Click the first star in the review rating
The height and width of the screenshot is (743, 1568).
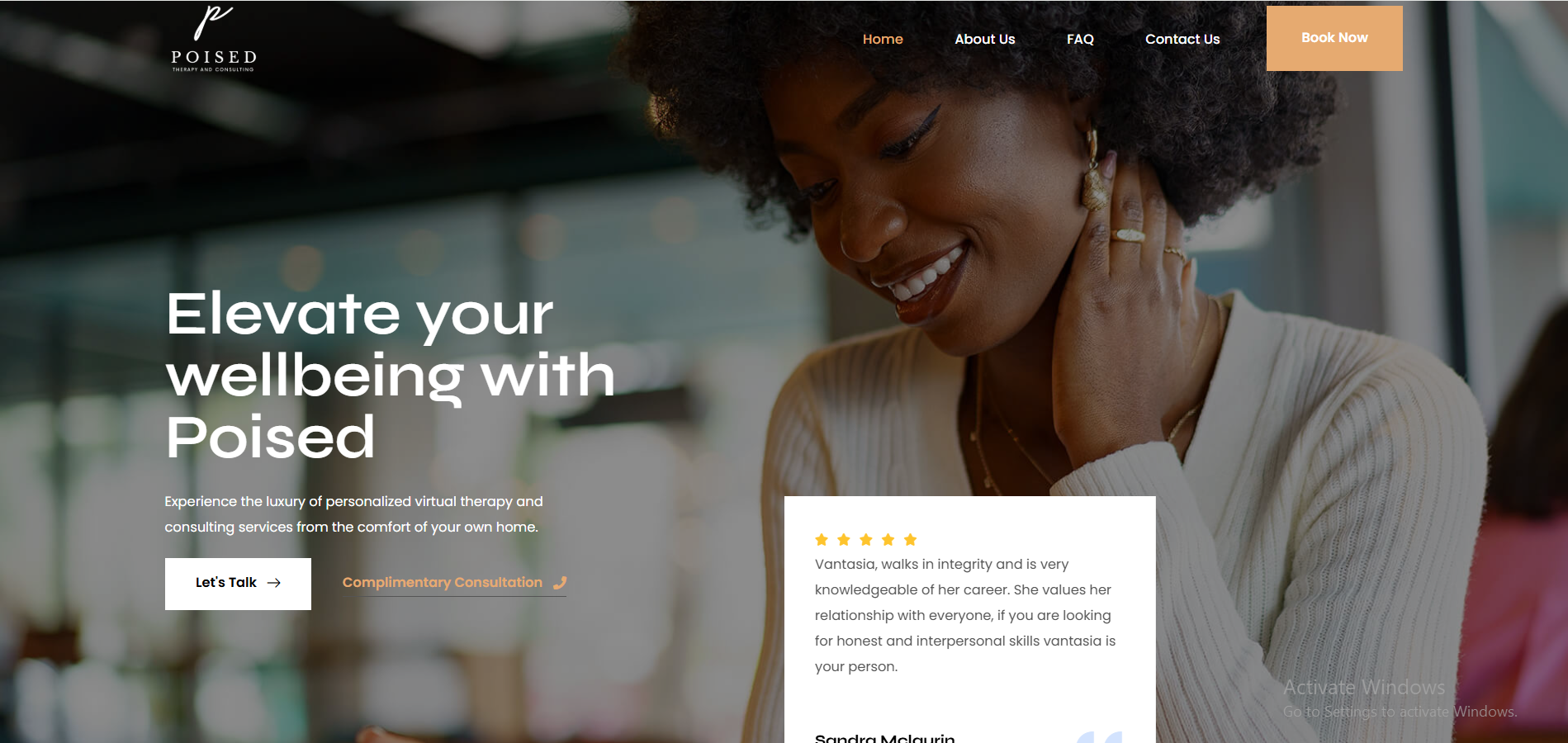pos(822,540)
